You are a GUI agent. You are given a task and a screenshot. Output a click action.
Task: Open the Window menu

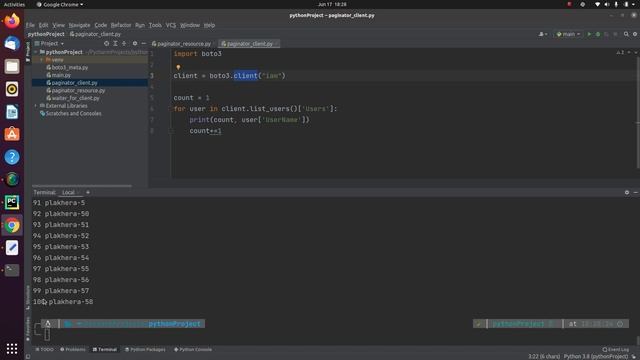pos(190,25)
